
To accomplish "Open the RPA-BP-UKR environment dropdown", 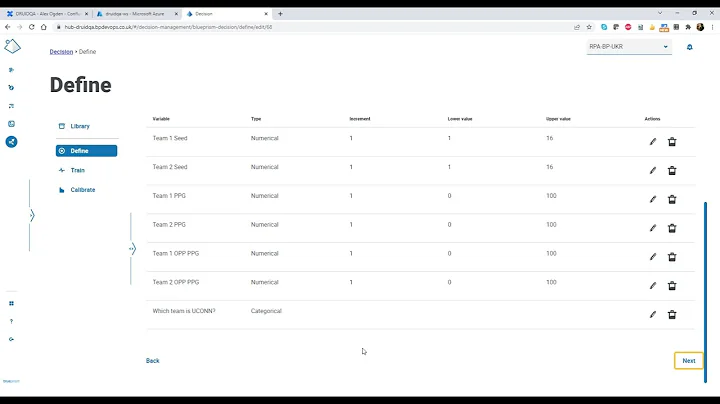I will click(629, 47).
